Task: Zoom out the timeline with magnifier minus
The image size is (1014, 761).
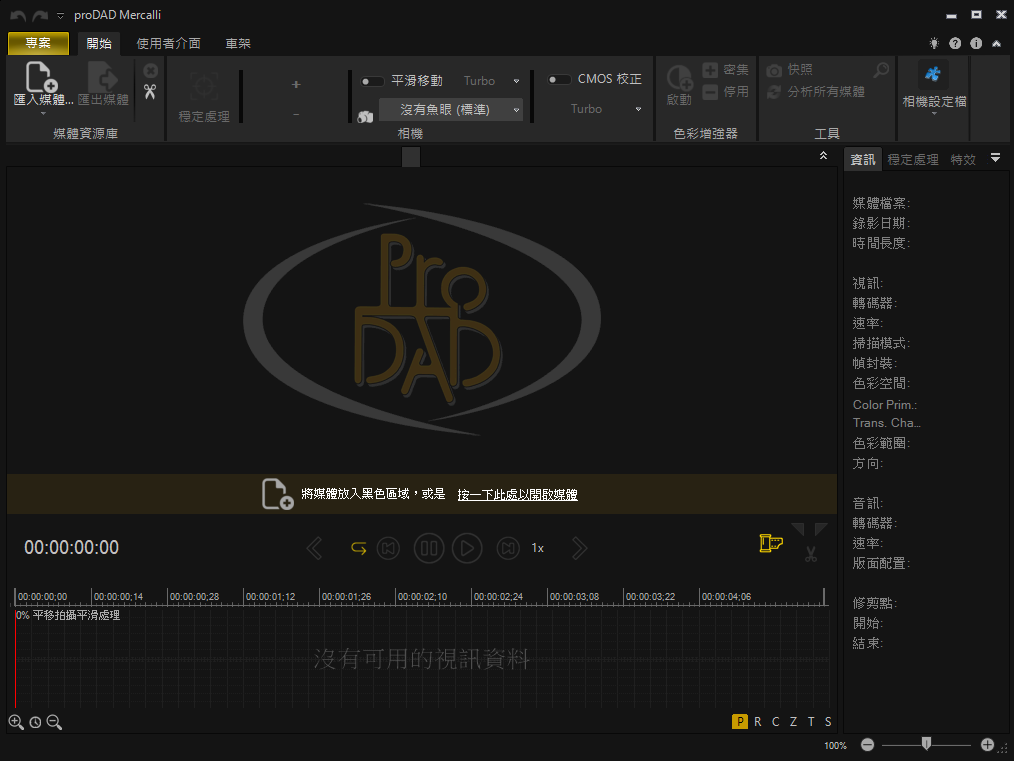Action: 54,722
